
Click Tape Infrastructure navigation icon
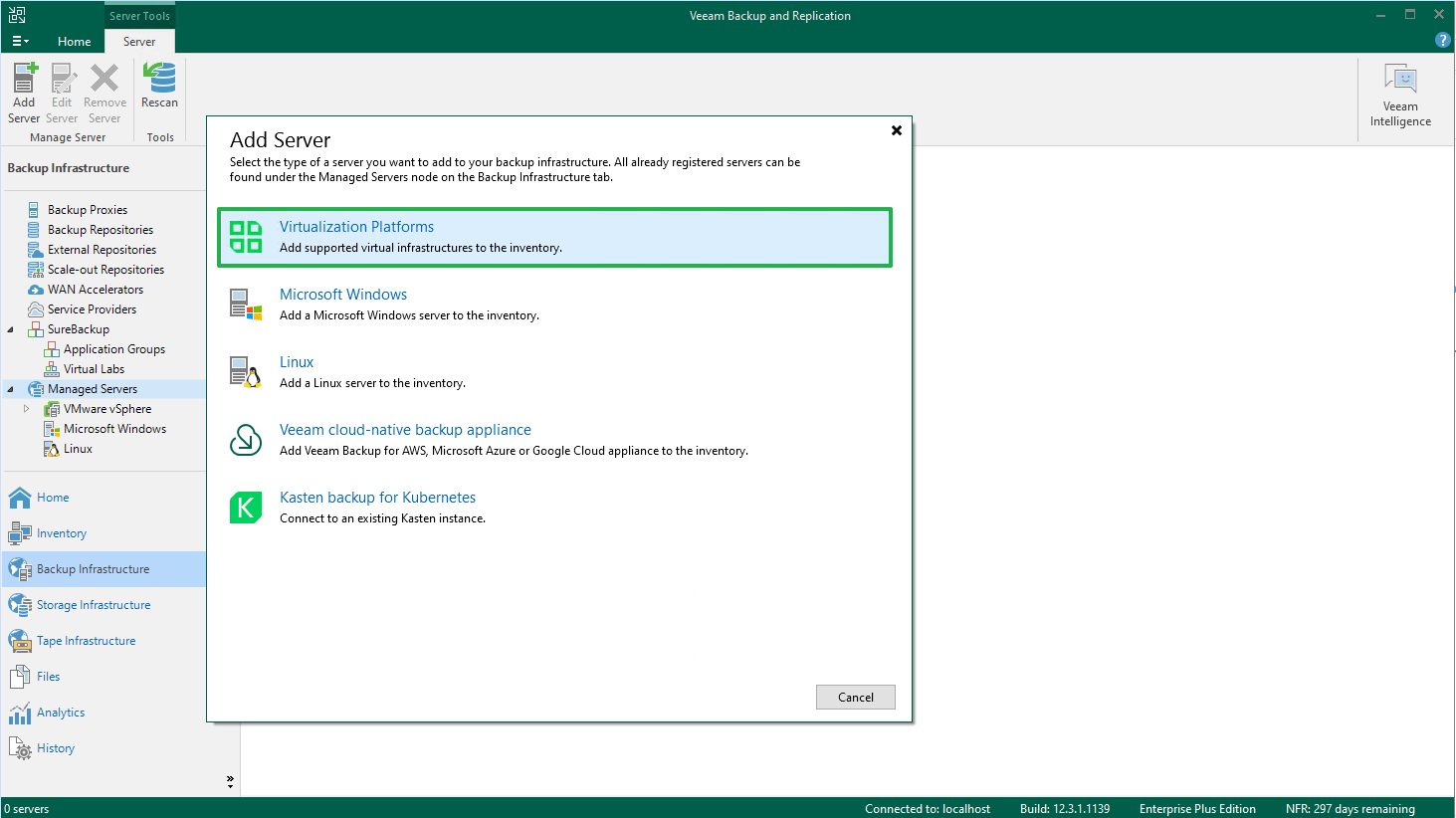20,641
